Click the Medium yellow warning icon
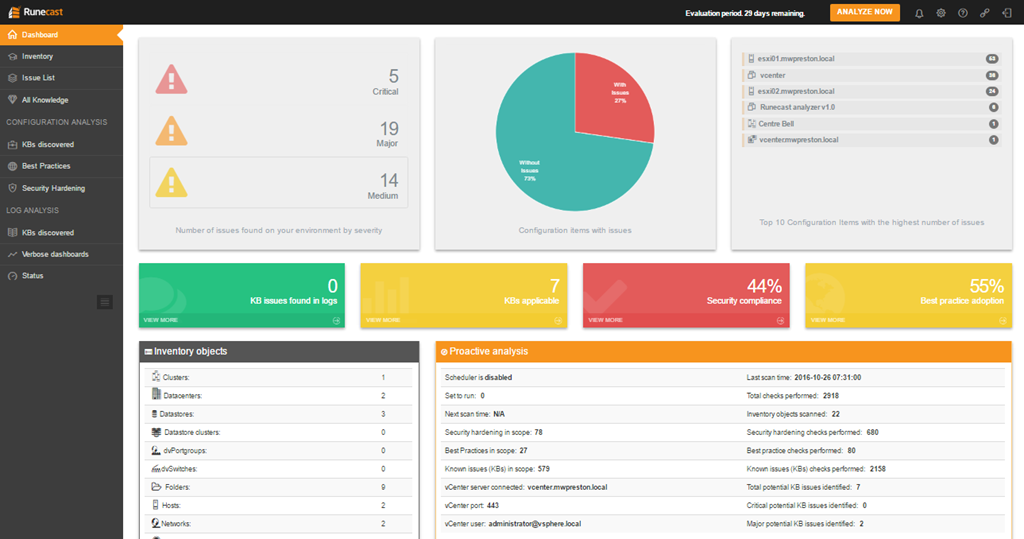The width and height of the screenshot is (1024, 539). 171,183
